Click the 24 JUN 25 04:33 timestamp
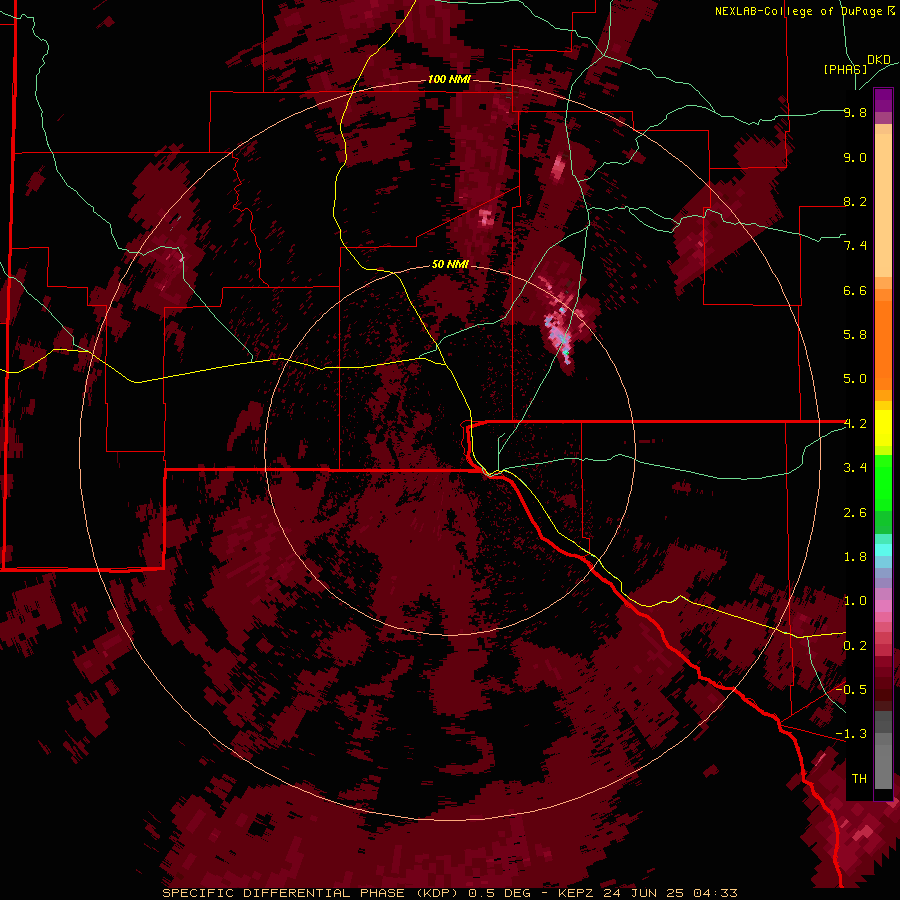Screen dimensions: 900x900 pyautogui.click(x=670, y=893)
